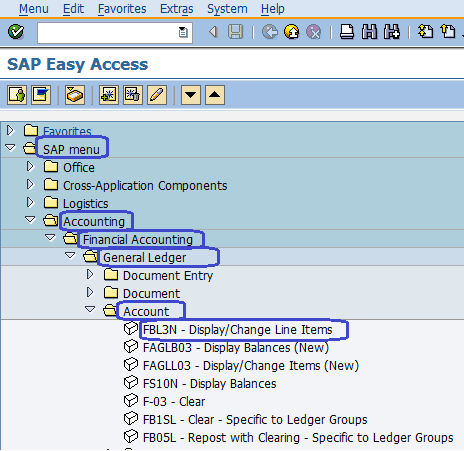464x451 pixels.
Task: Click the Find binoculars icon
Action: (x=369, y=32)
